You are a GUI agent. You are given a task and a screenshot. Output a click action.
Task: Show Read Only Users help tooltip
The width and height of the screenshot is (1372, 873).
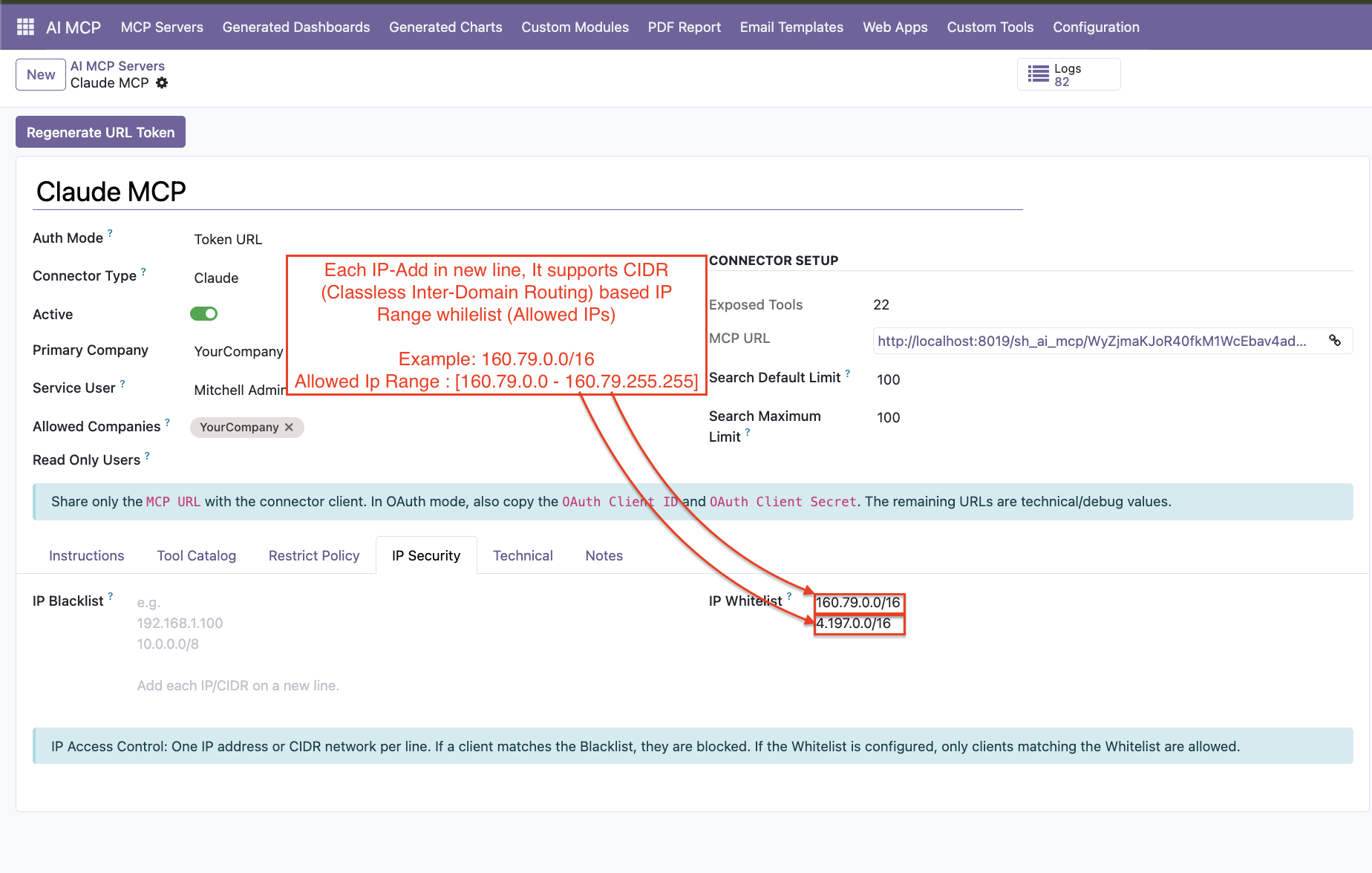147,456
